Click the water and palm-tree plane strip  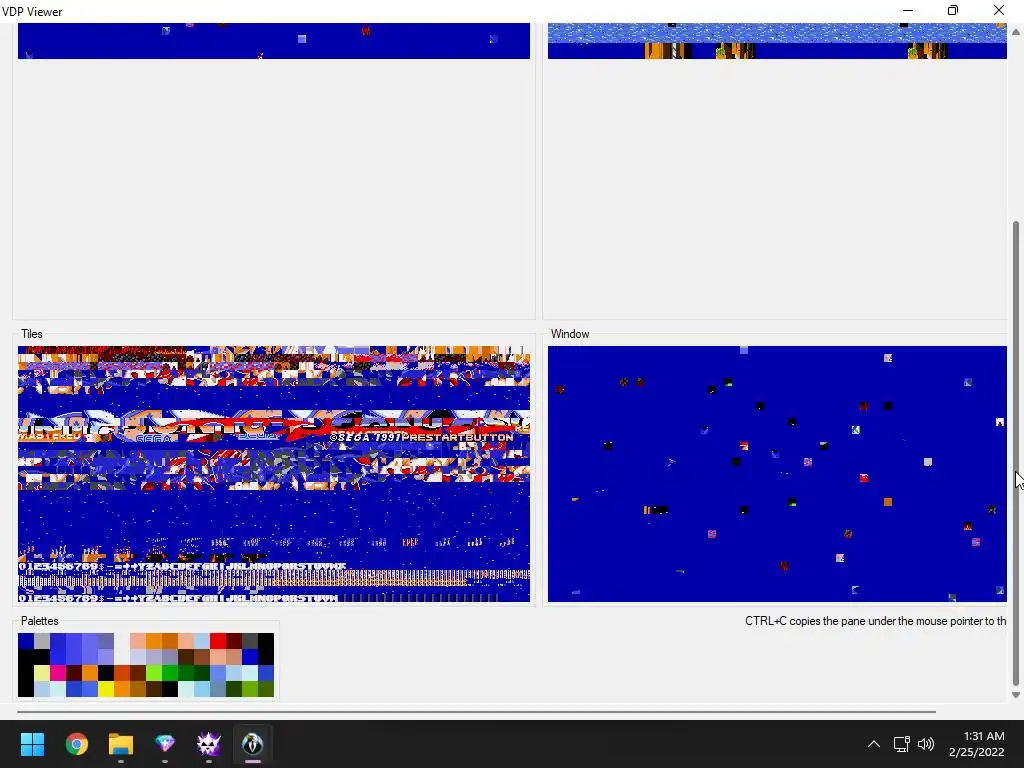pos(777,41)
